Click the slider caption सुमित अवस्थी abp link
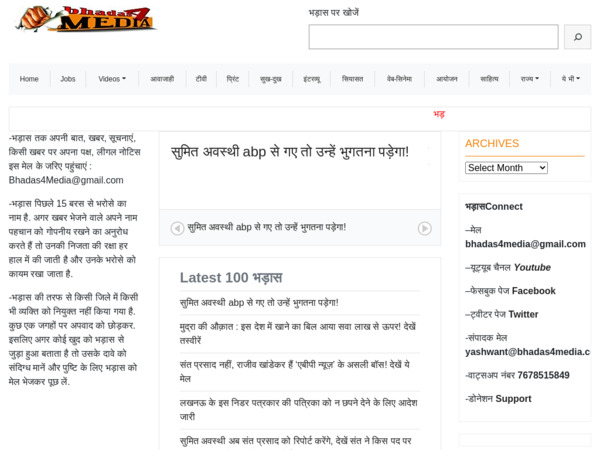This screenshot has width=600, height=450. click(267, 227)
